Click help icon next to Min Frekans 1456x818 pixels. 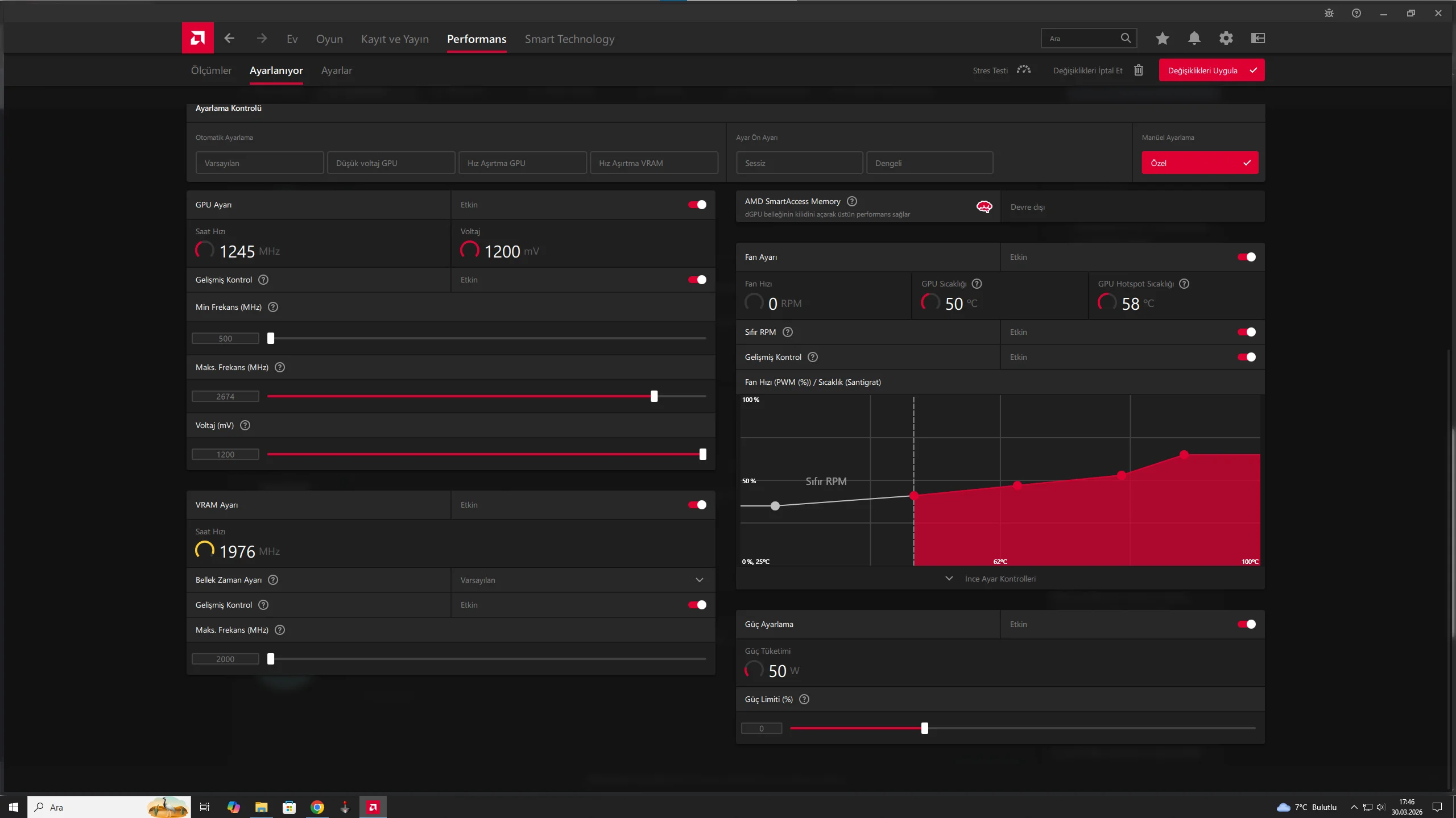pos(273,307)
